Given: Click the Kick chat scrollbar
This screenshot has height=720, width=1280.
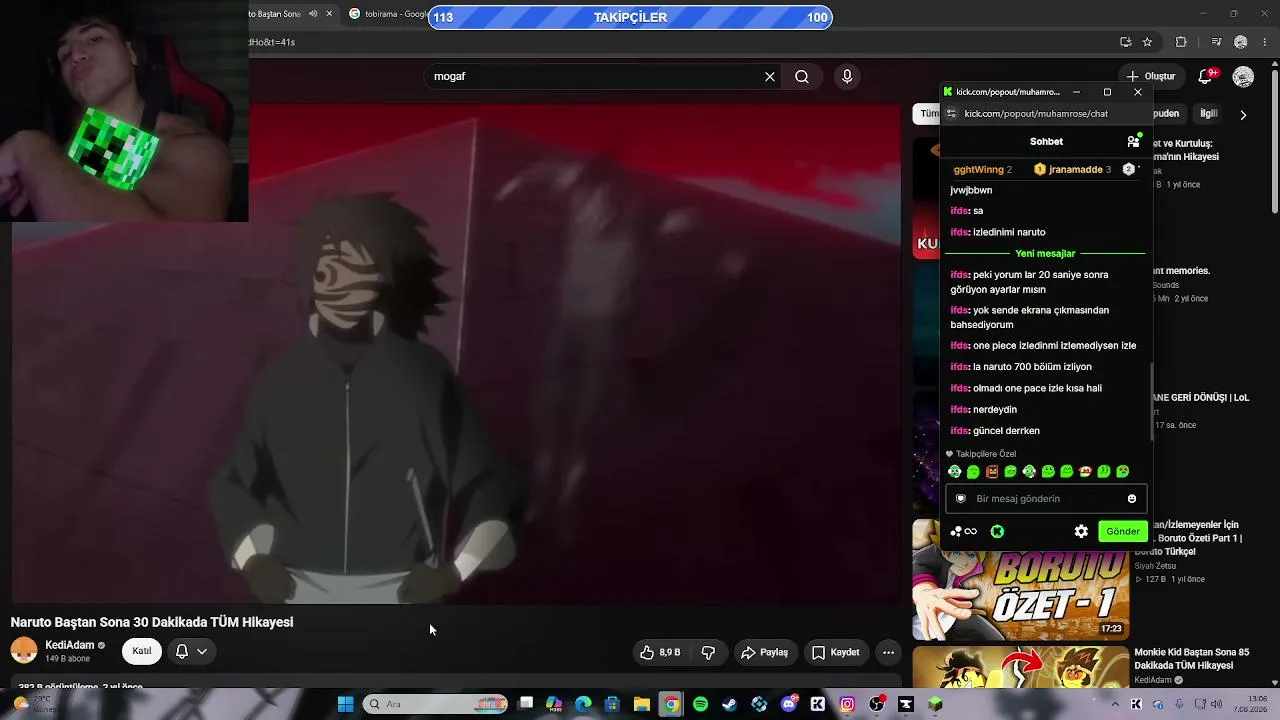Looking at the screenshot, I should (1152, 400).
